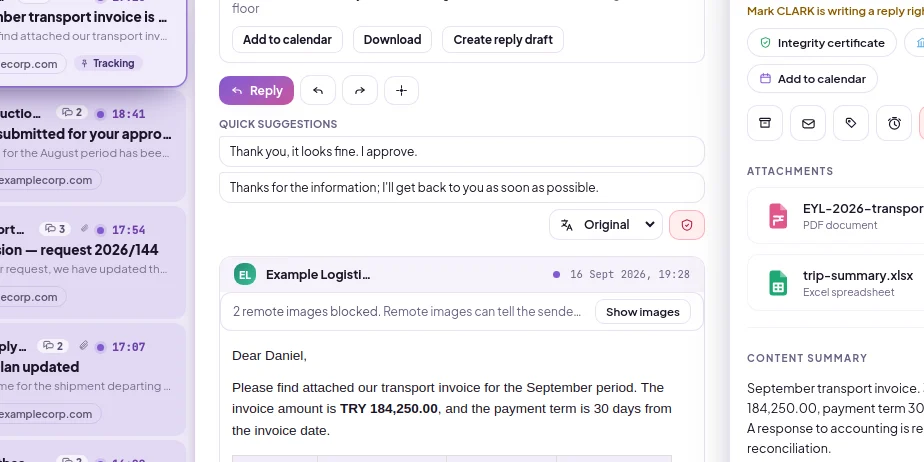Screen dimensions: 924x462
Task: Click the snooze clock icon
Action: click(894, 123)
